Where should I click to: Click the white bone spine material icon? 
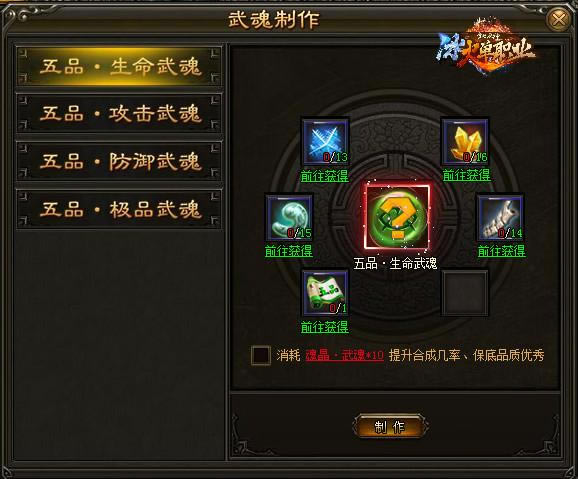[501, 218]
